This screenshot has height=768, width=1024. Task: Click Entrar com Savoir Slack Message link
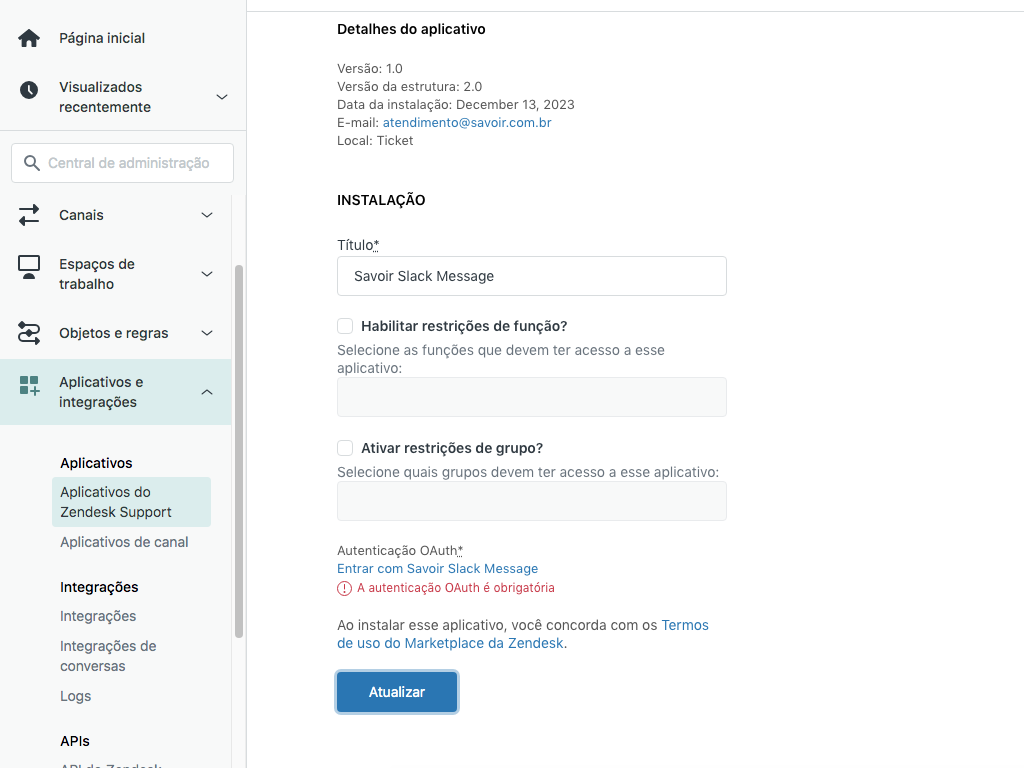tap(437, 568)
